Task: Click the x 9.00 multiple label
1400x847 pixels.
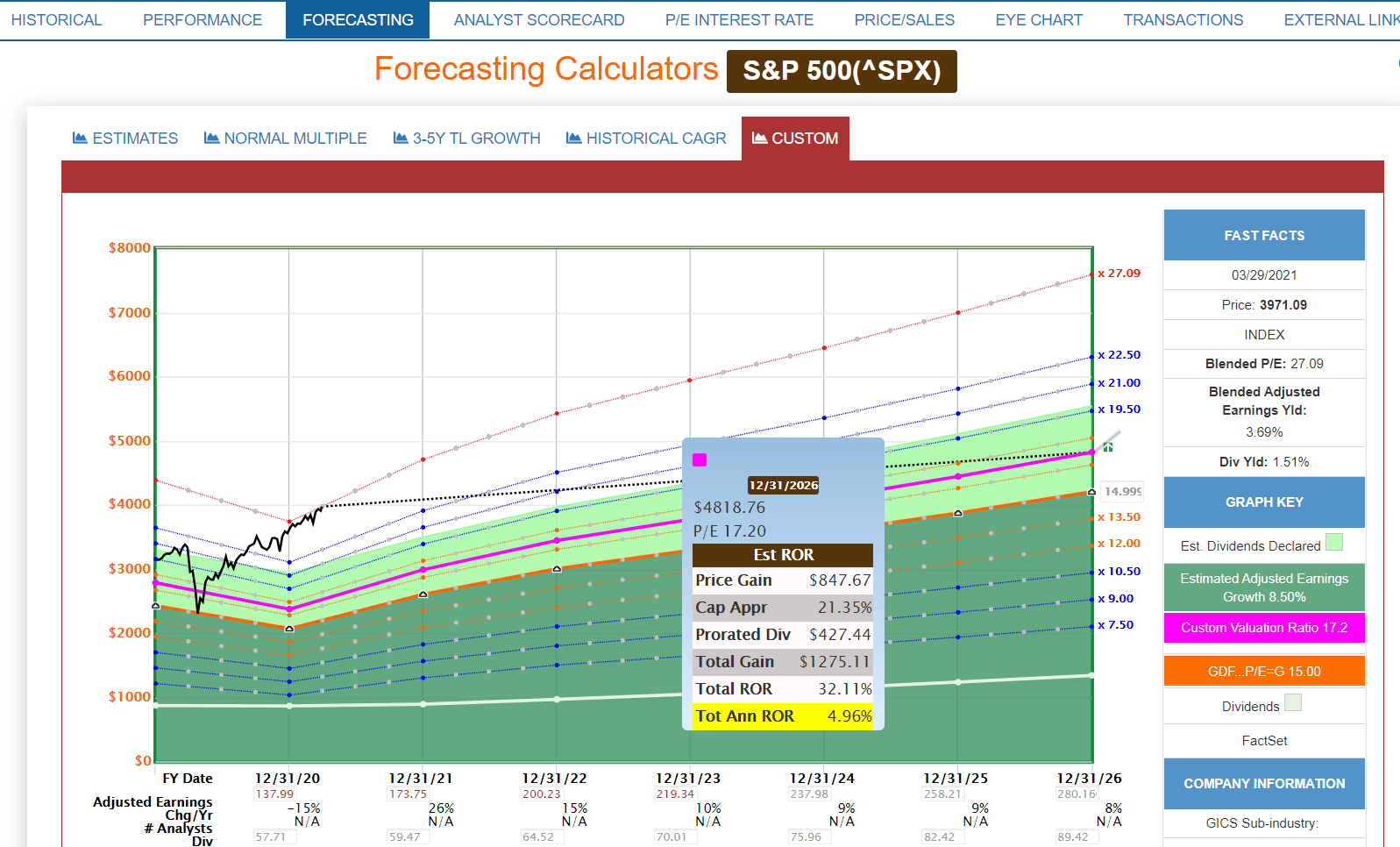Action: click(1116, 599)
